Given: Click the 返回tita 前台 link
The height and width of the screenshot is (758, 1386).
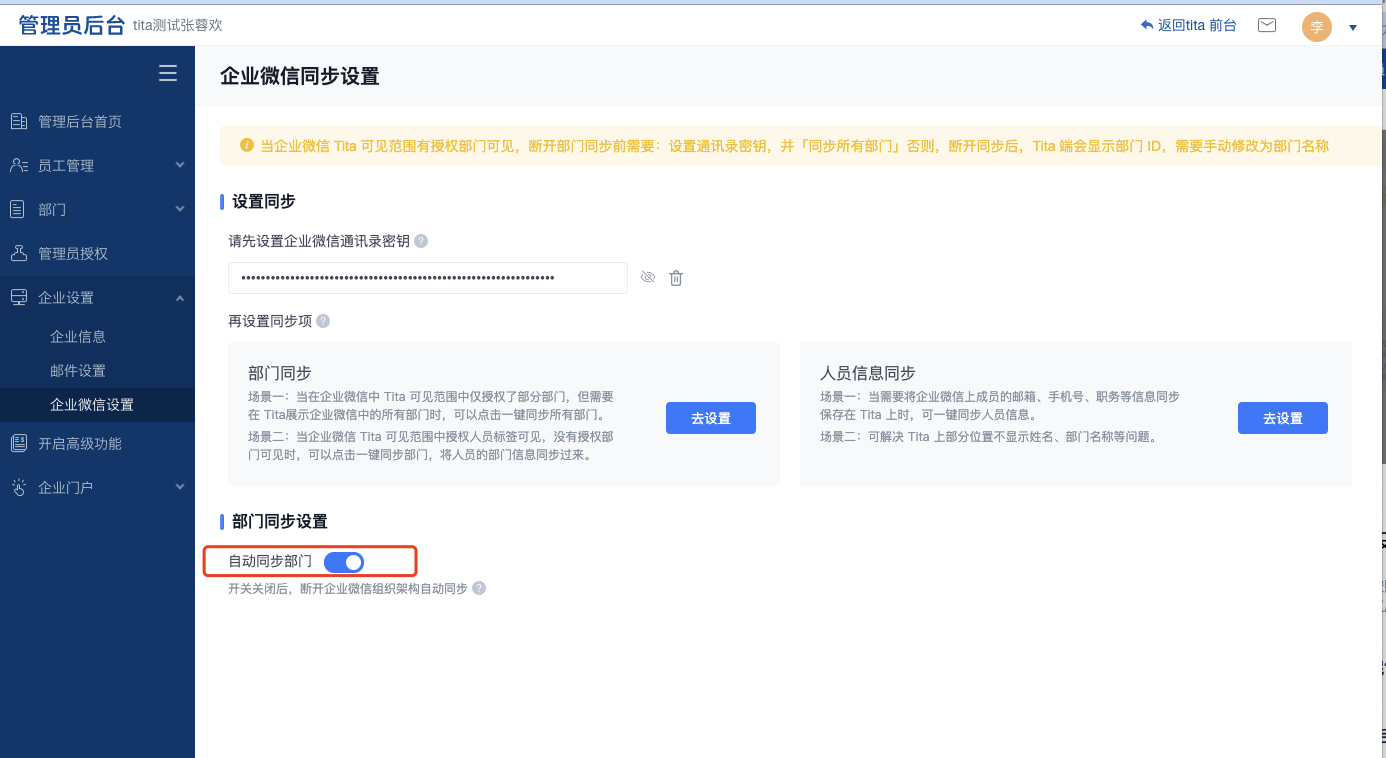Looking at the screenshot, I should [x=1197, y=25].
